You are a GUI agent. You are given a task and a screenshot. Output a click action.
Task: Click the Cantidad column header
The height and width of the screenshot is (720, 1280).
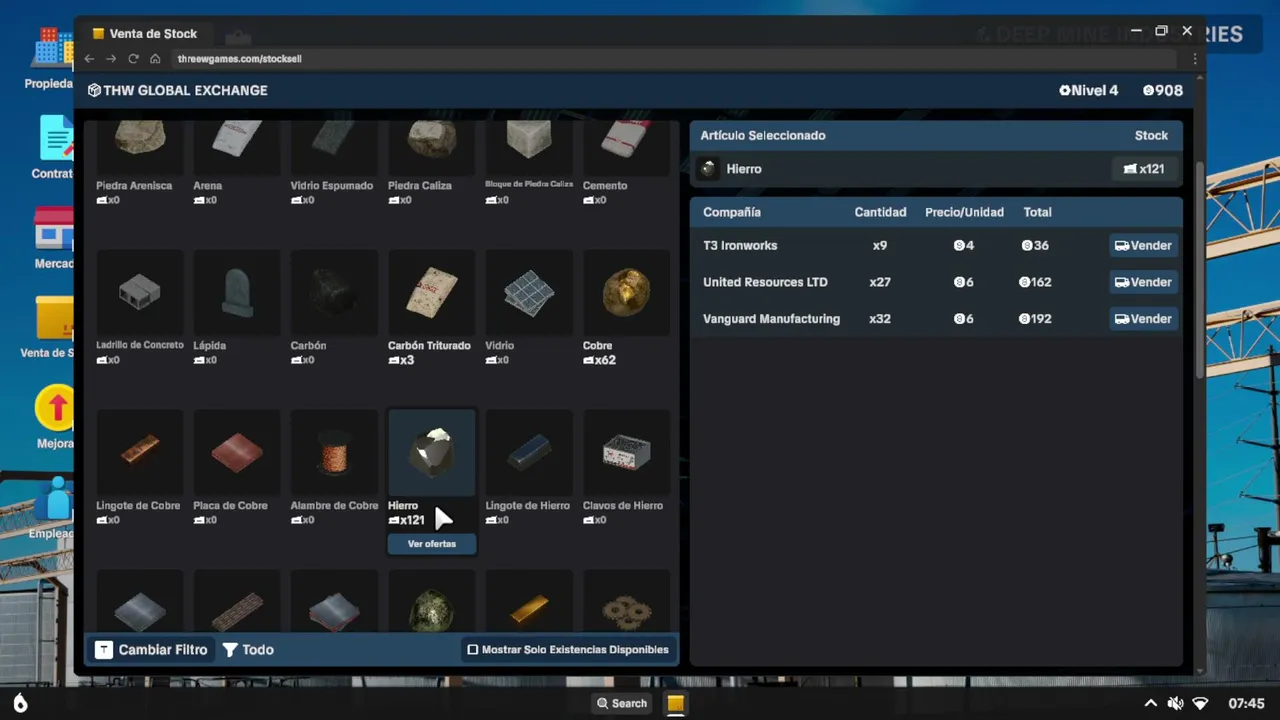(880, 212)
